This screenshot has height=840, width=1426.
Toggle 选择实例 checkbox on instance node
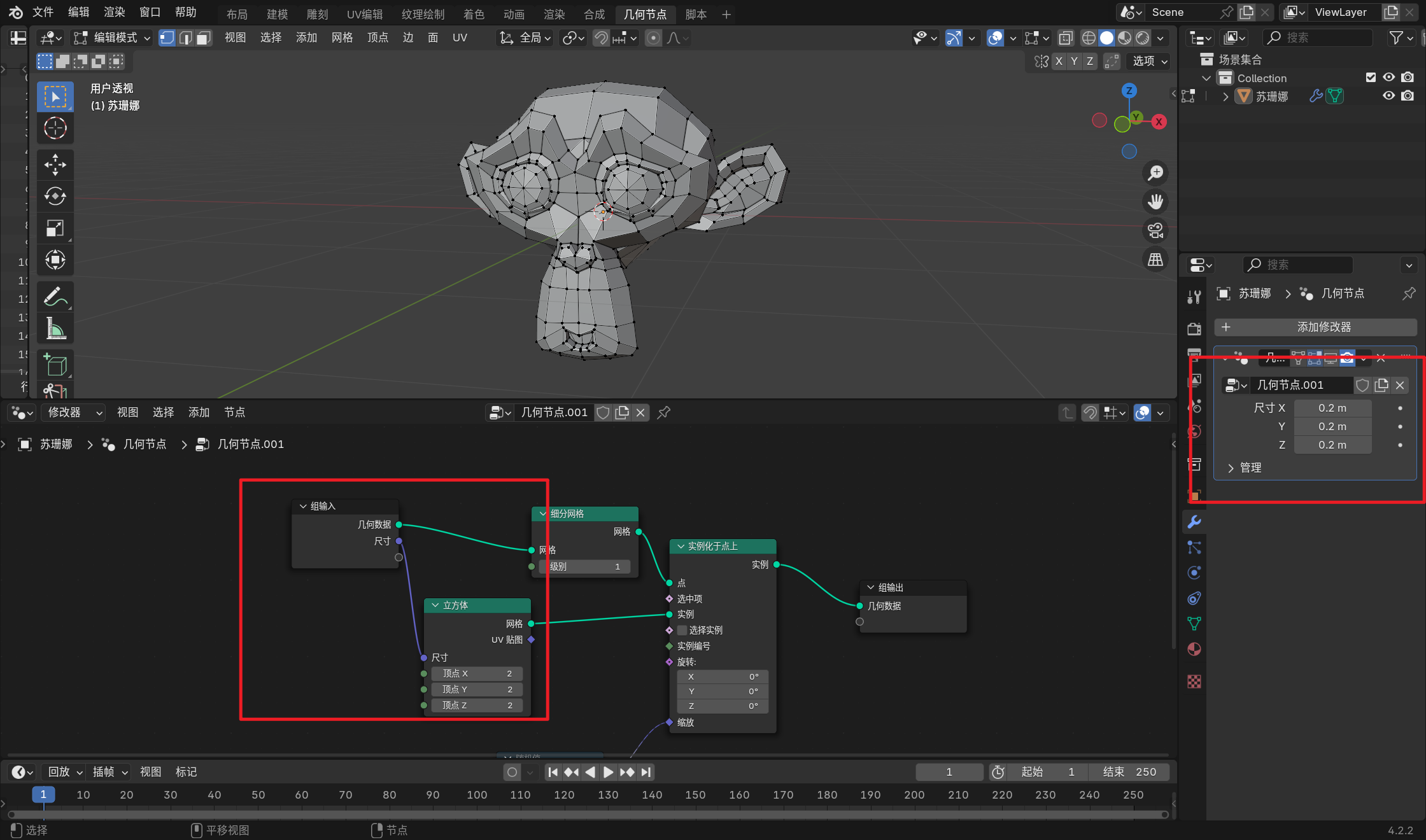(682, 630)
